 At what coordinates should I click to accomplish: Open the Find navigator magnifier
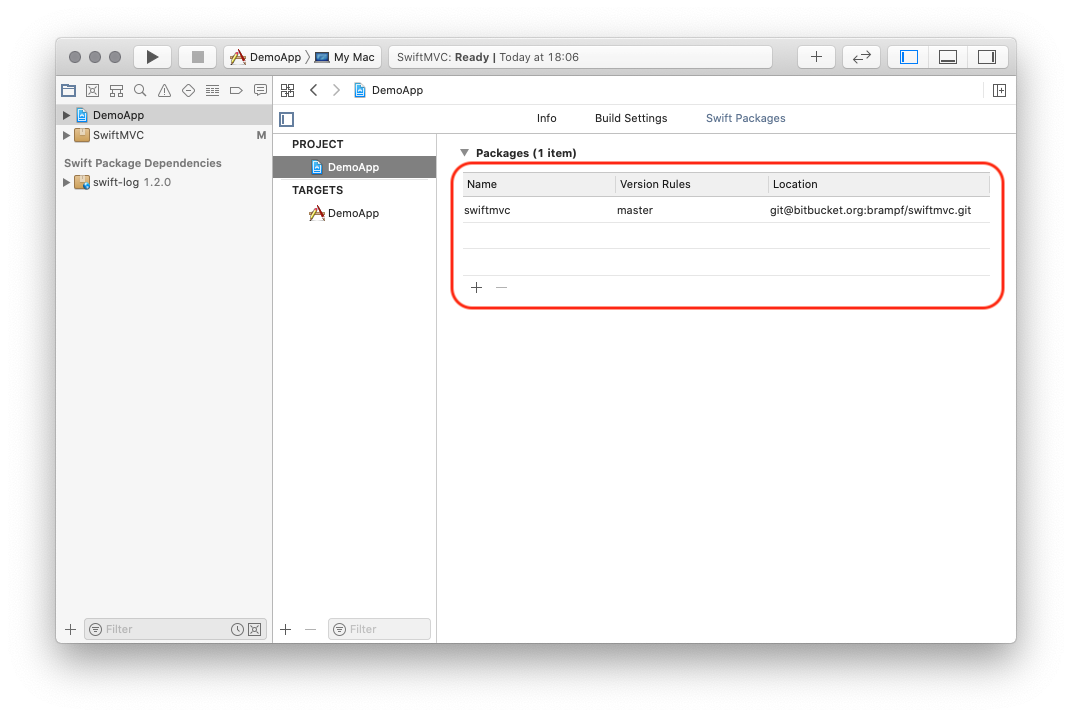[140, 90]
